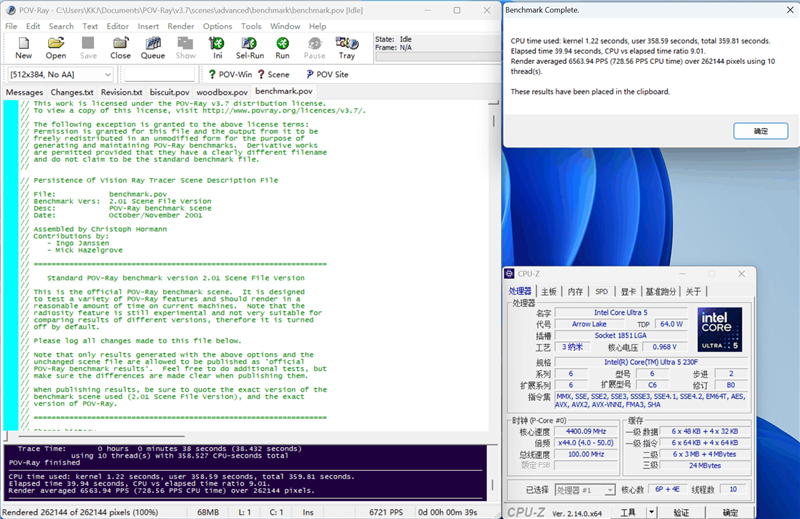
Task: Click the Ini settings toolbar icon
Action: [x=217, y=47]
